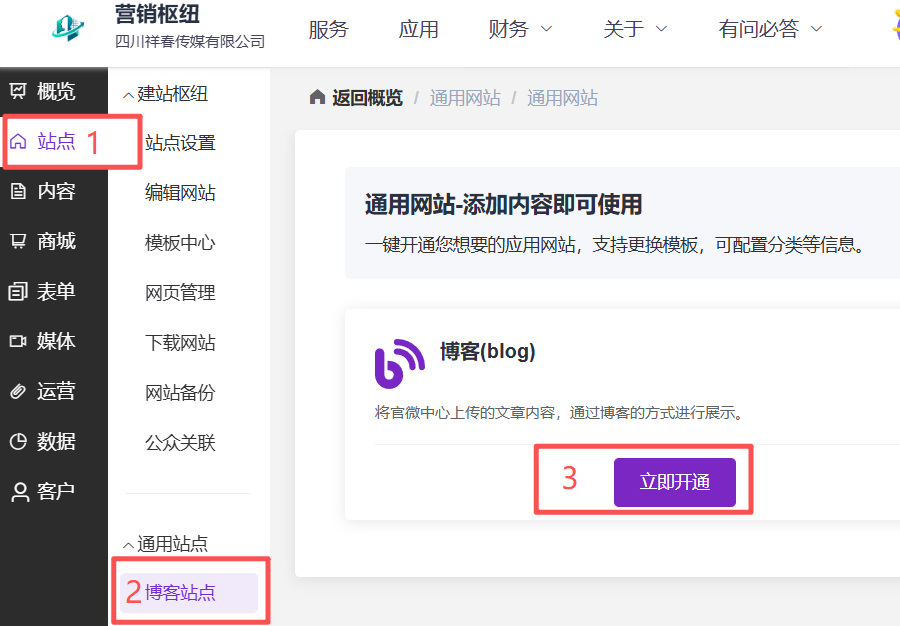The height and width of the screenshot is (626, 900).
Task: Open the 应用 menu item
Action: [419, 30]
